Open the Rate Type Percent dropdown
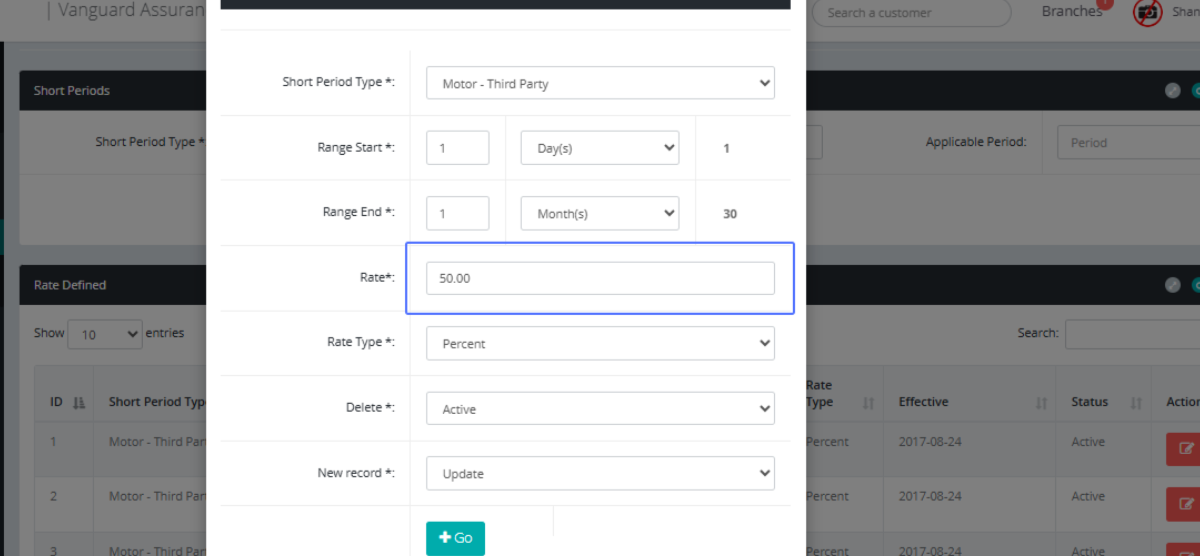Image resolution: width=1200 pixels, height=556 pixels. [x=600, y=343]
